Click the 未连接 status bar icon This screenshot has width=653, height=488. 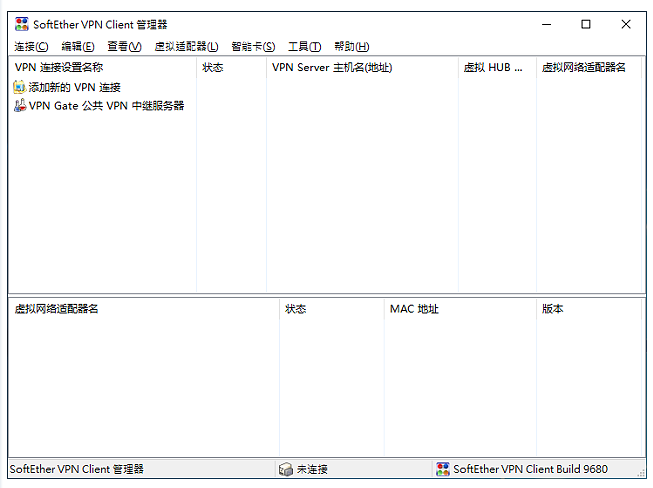(286, 469)
